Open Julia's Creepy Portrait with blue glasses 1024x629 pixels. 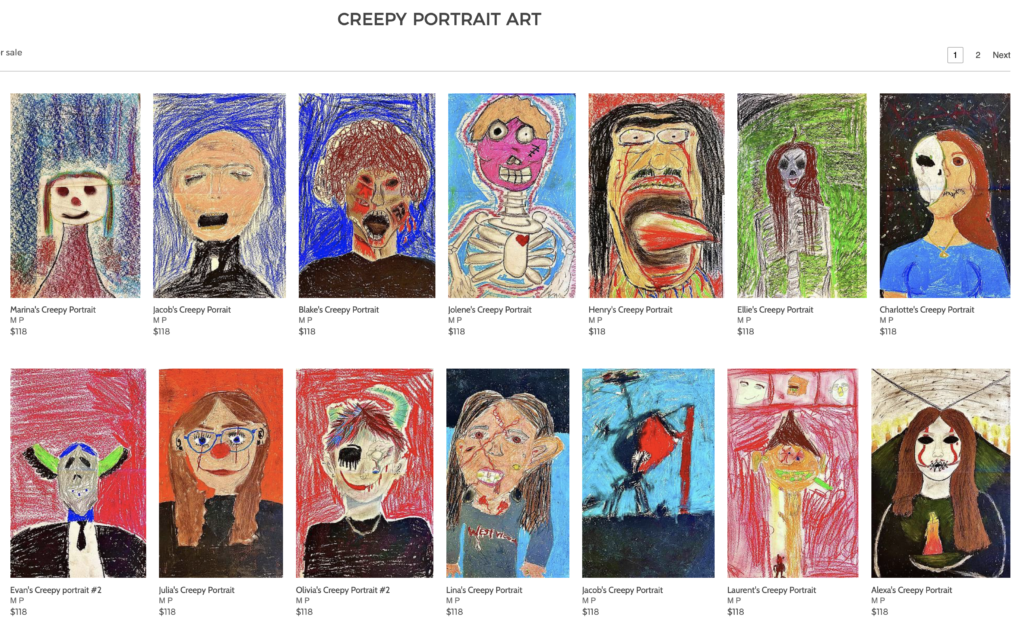[221, 473]
